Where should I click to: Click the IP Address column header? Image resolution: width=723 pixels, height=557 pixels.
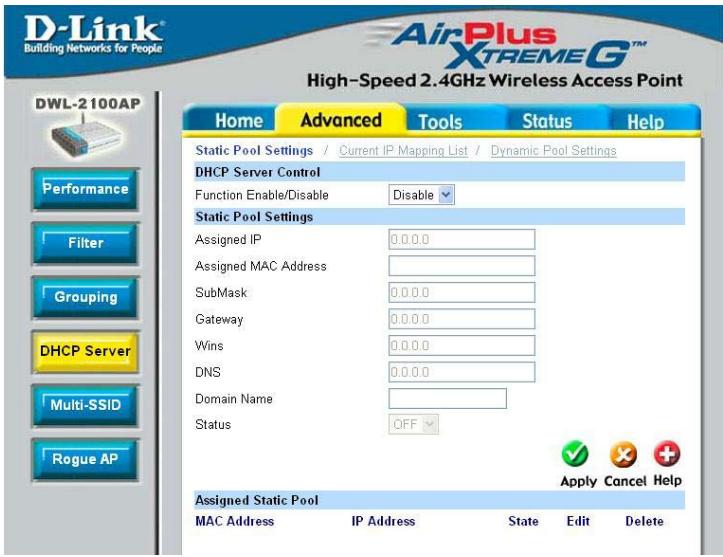click(383, 521)
